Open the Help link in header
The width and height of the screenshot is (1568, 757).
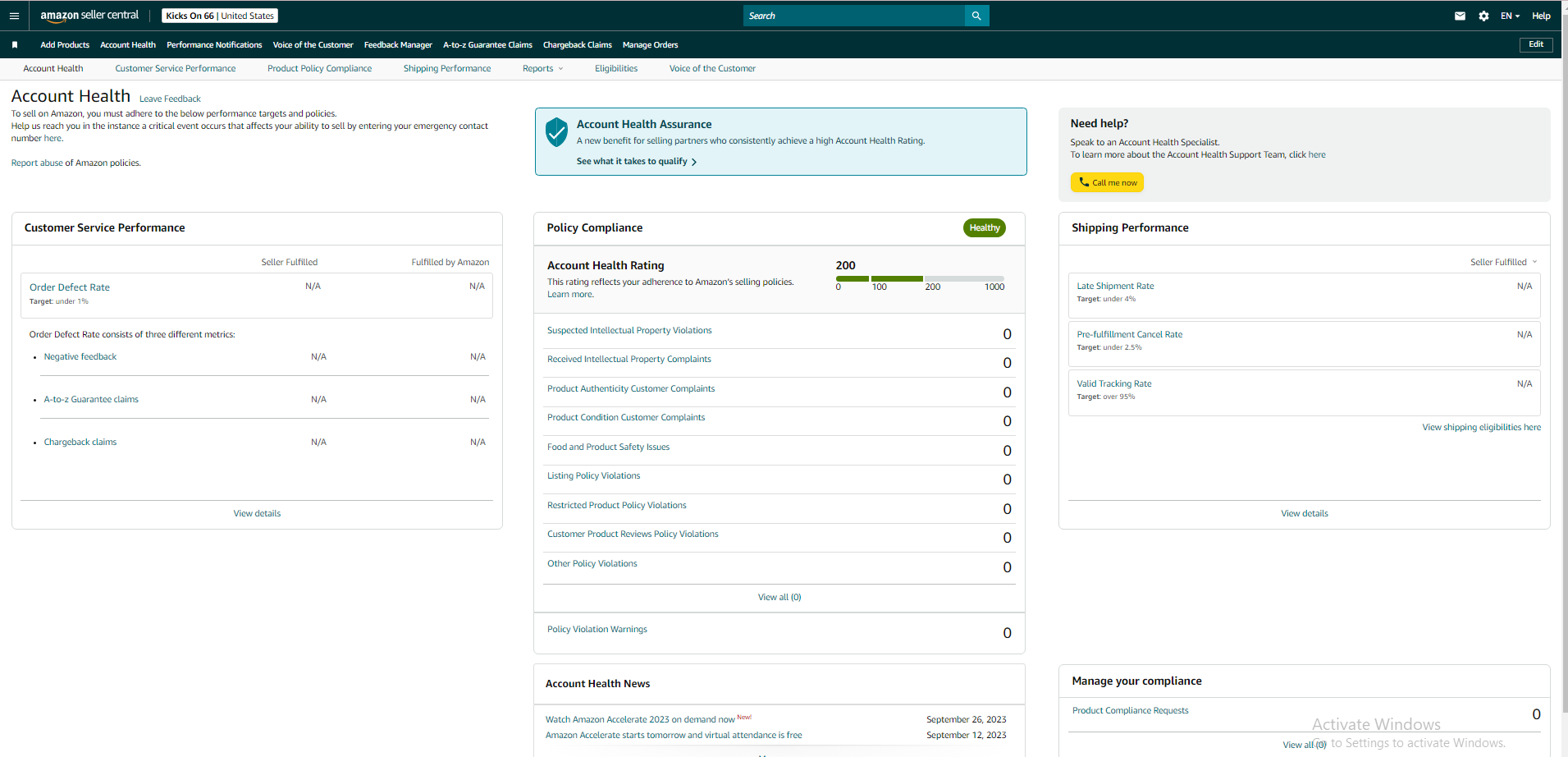[1541, 16]
